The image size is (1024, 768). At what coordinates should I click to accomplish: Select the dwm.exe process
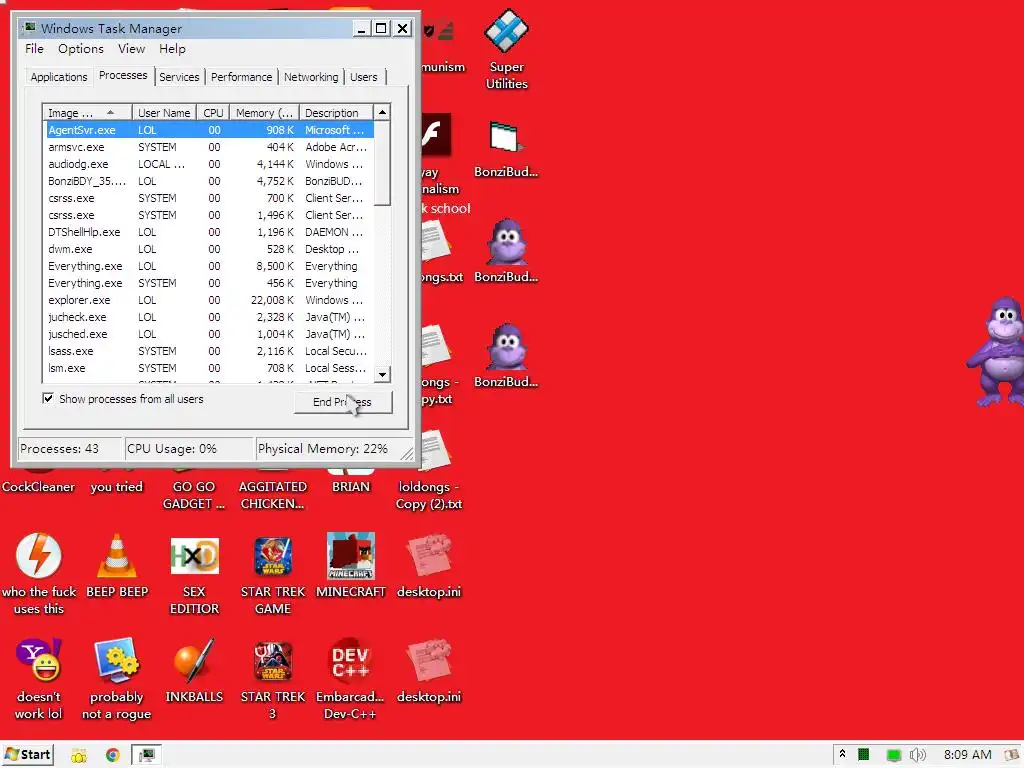[209, 249]
